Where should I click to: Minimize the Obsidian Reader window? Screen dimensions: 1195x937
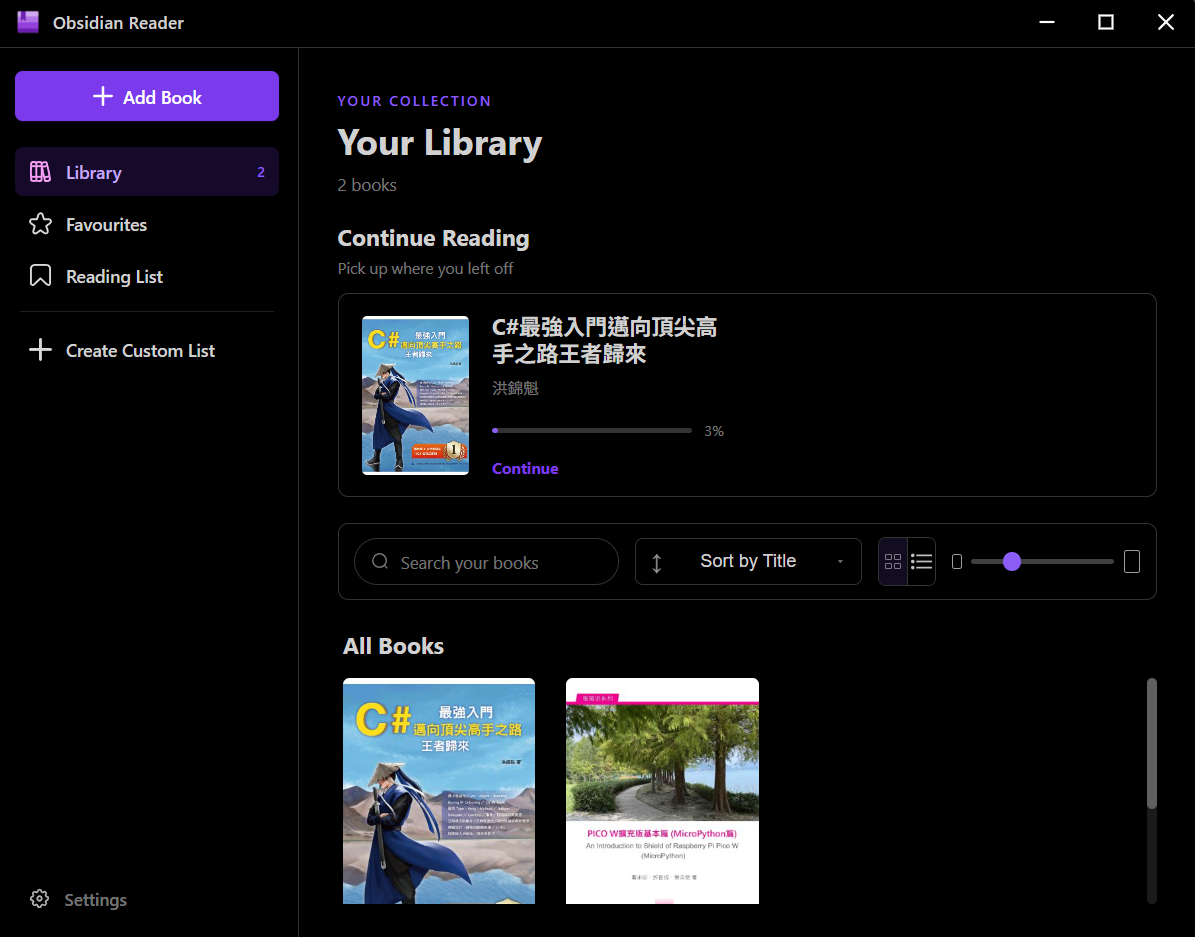[x=1046, y=22]
